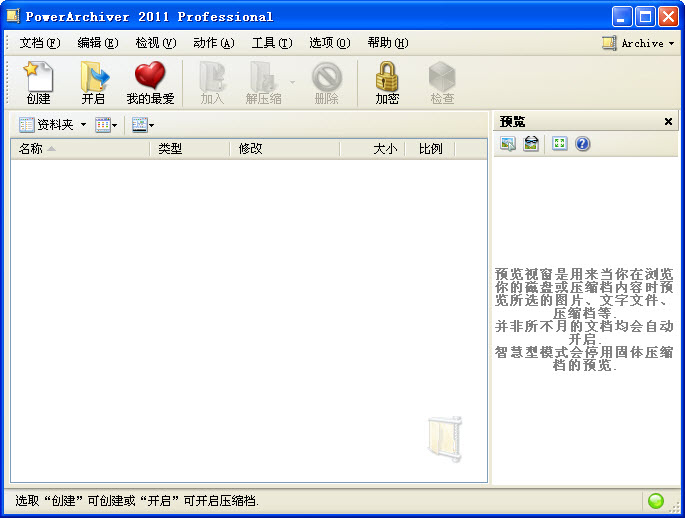Open the 工具(T) menu

(x=271, y=43)
